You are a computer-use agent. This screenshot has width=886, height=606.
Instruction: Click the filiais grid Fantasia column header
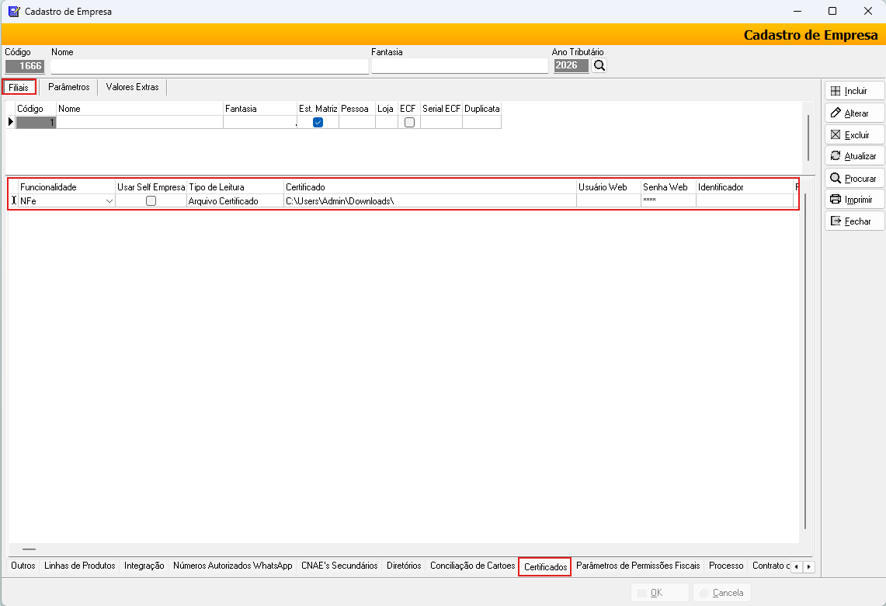(260, 109)
